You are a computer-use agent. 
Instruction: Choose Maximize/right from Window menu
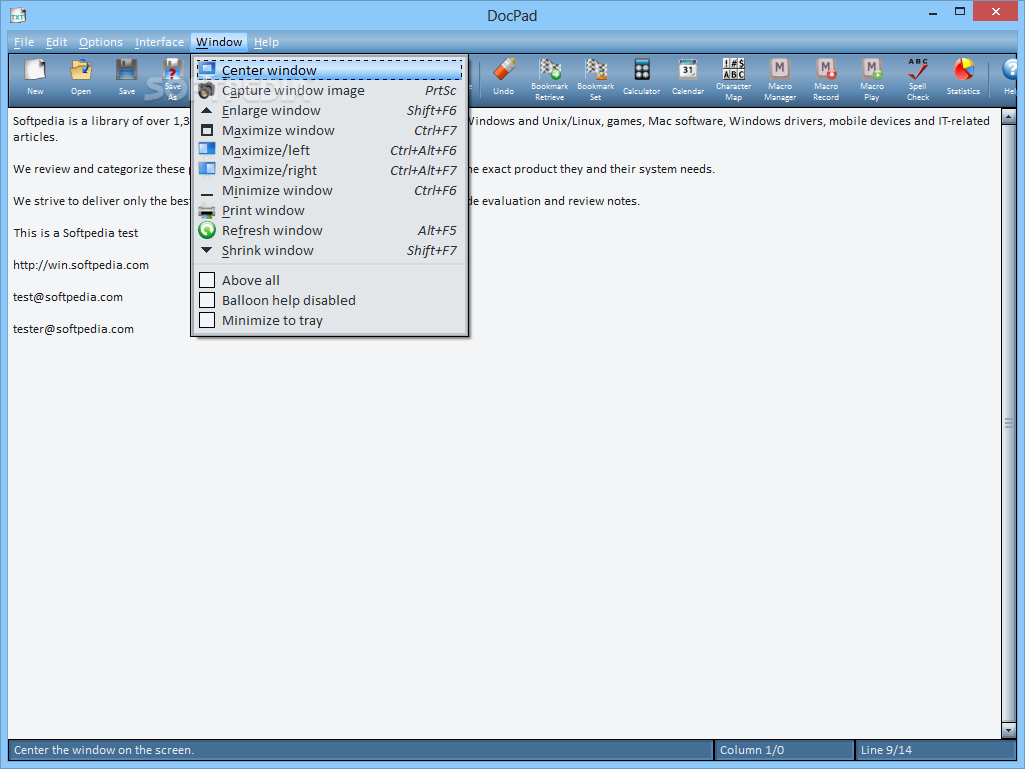[x=330, y=171]
